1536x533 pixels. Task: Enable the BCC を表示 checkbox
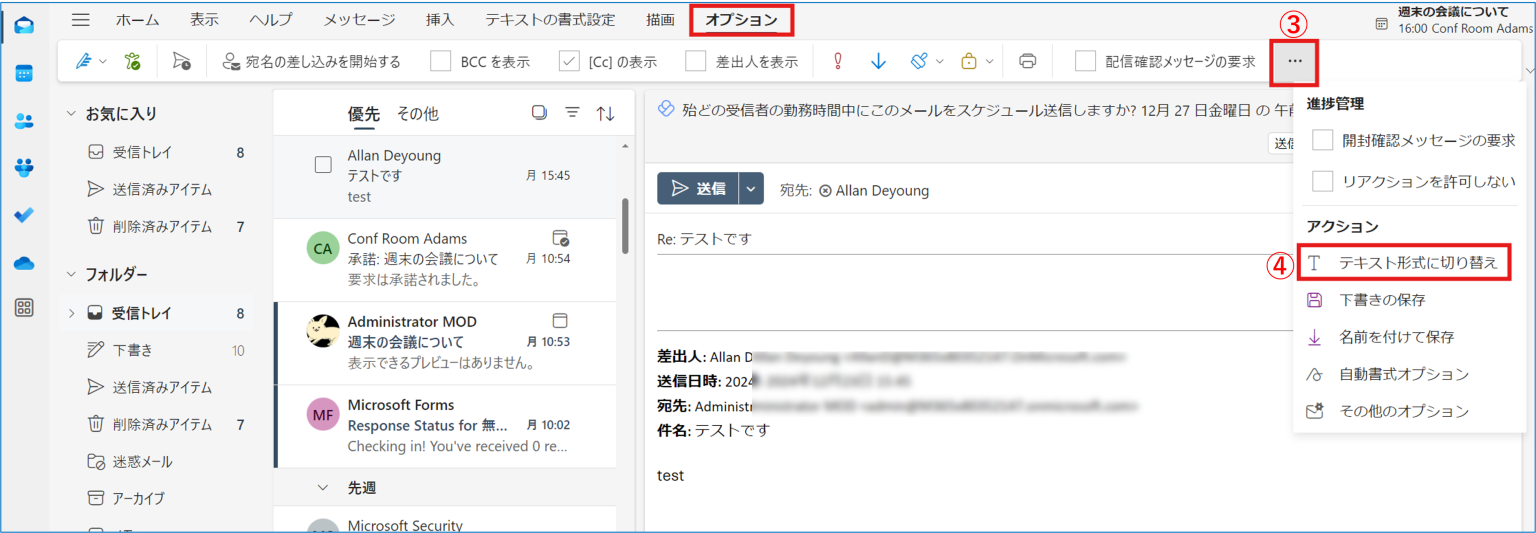441,61
